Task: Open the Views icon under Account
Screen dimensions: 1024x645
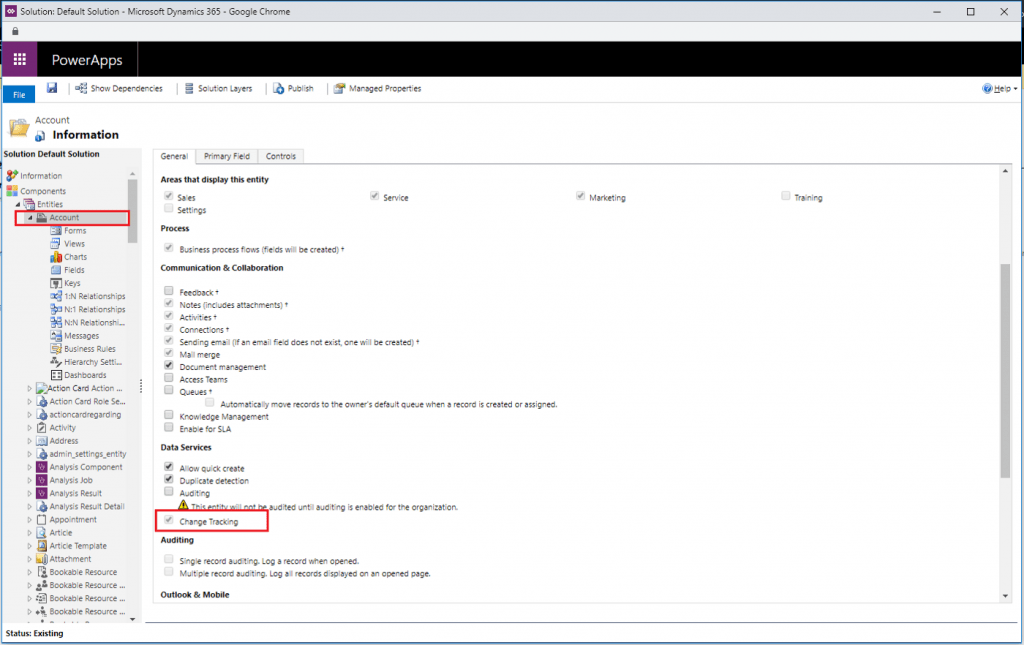Action: point(56,244)
